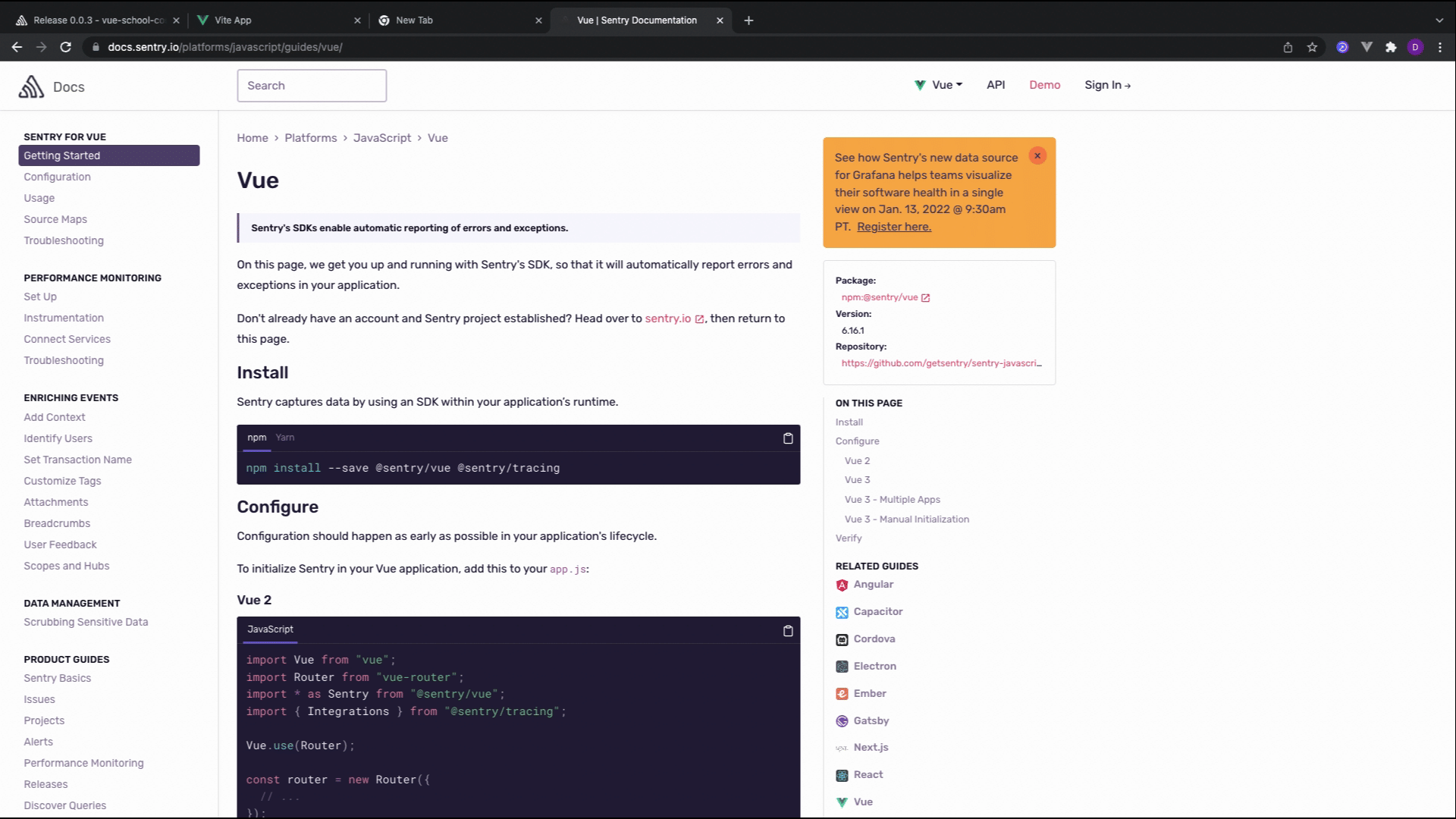
Task: Open Connect Services in the sidebar
Action: click(x=67, y=339)
